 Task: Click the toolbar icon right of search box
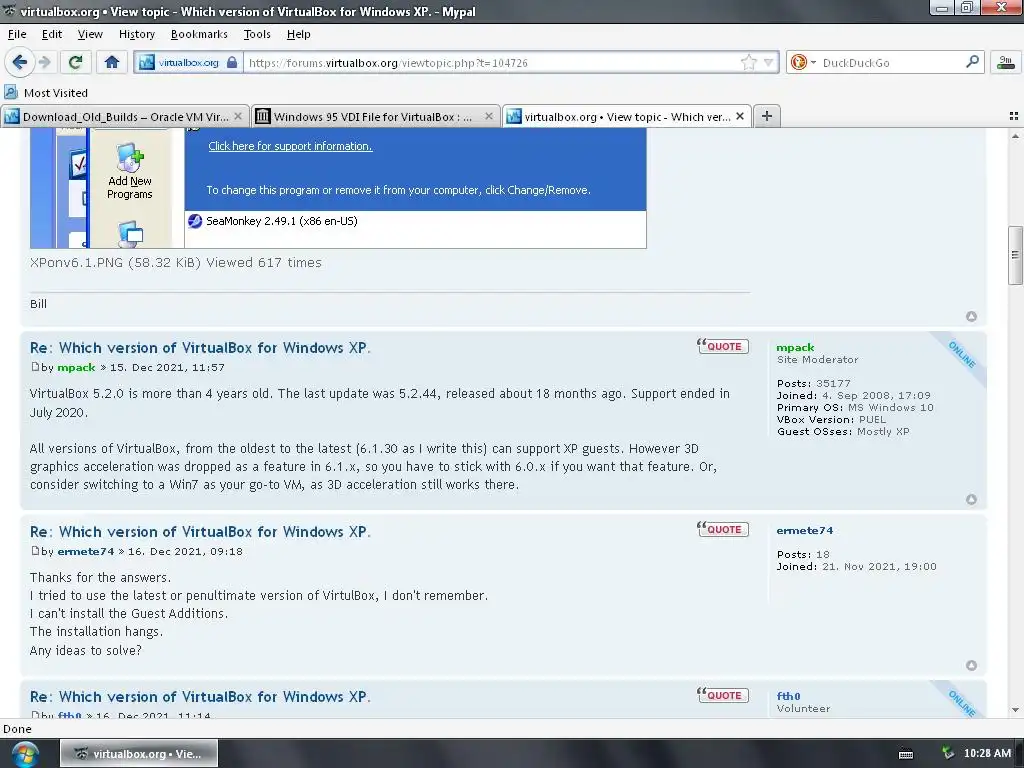(x=1006, y=63)
